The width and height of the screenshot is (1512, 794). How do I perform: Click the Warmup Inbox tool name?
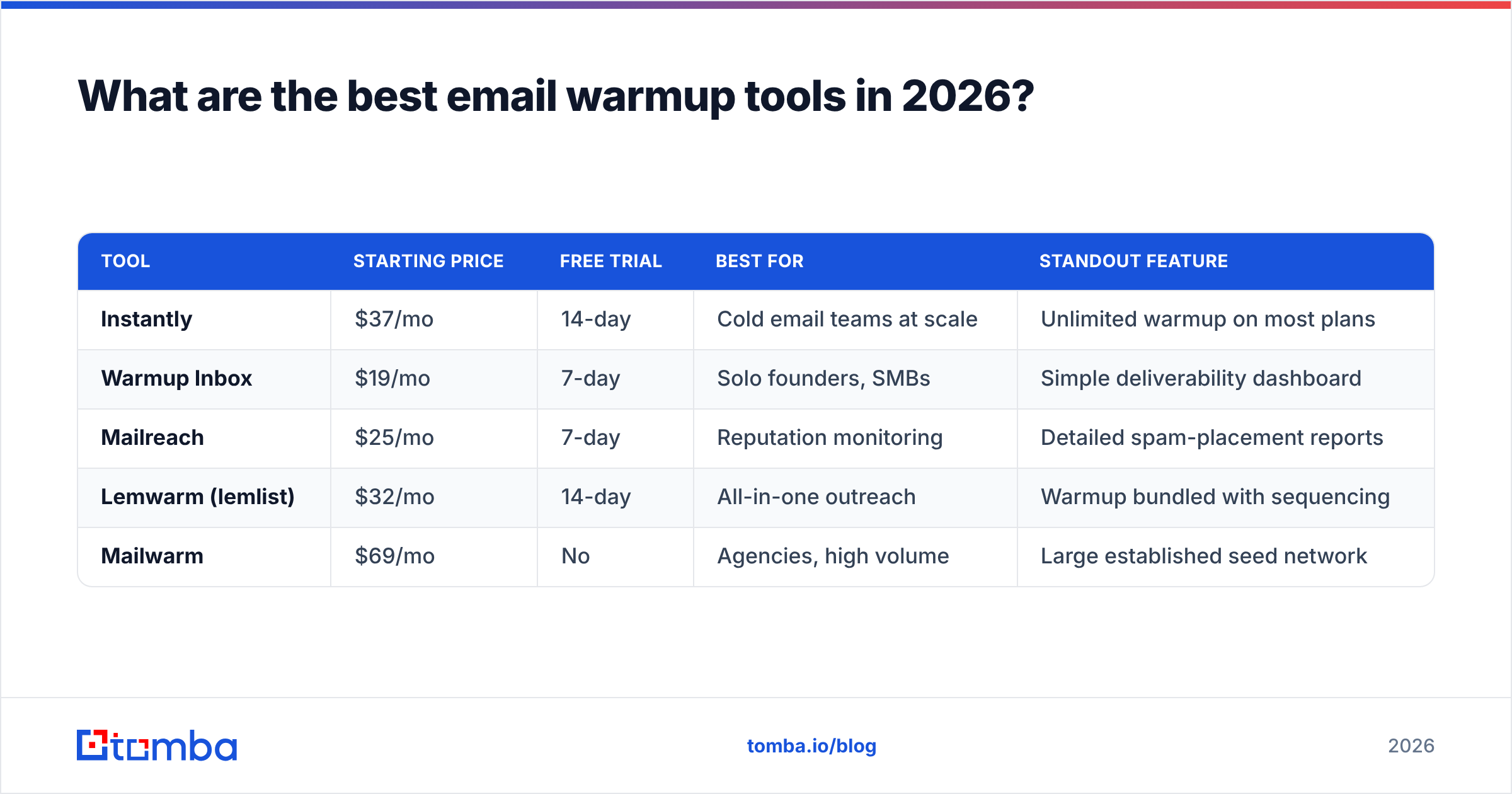176,379
